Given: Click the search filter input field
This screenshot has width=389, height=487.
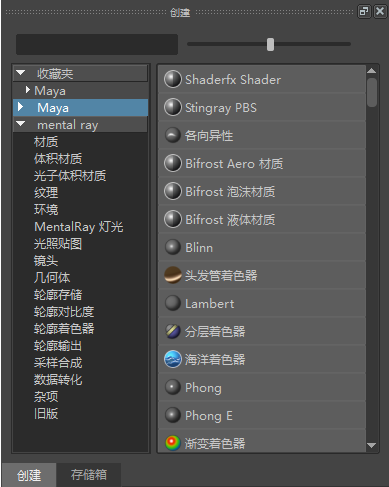Looking at the screenshot, I should pyautogui.click(x=97, y=44).
